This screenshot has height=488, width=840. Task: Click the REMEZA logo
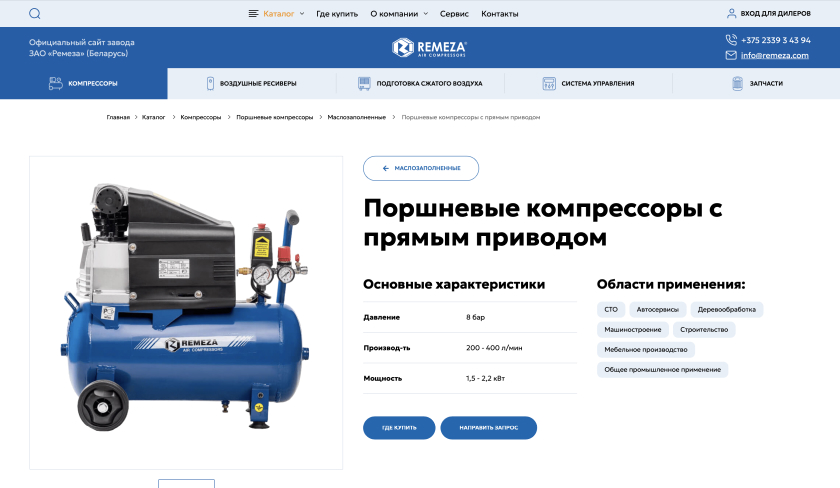(x=429, y=48)
